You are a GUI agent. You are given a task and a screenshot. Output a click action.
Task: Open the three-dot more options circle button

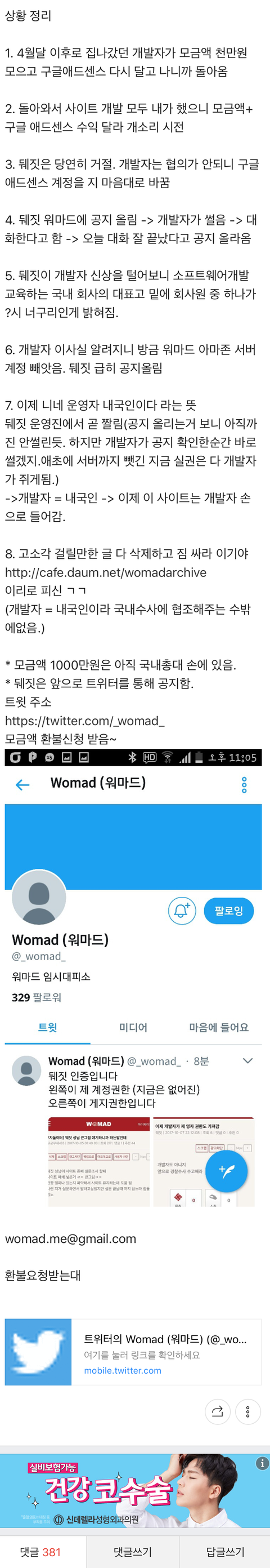coord(247,1411)
